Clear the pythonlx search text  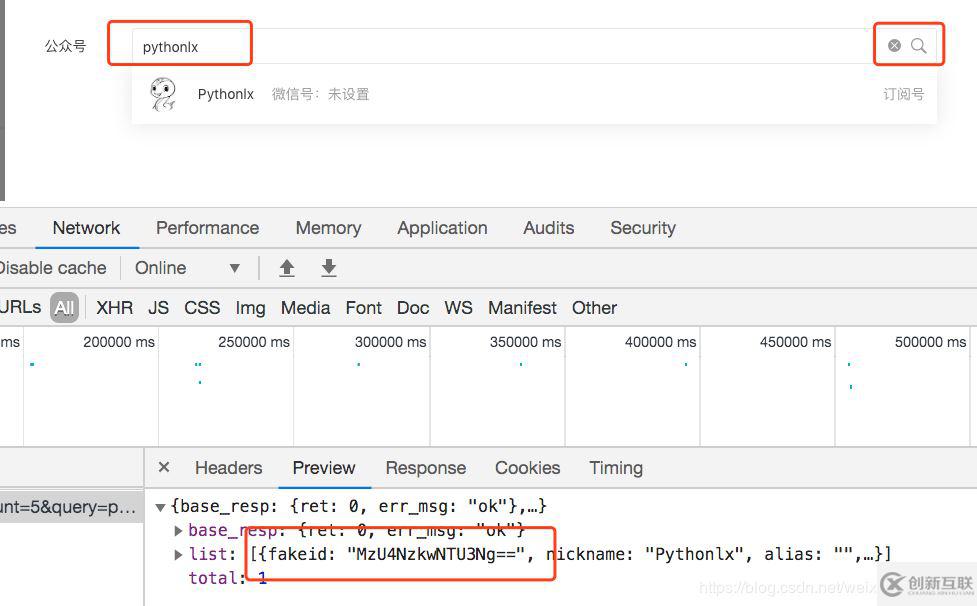coord(894,45)
